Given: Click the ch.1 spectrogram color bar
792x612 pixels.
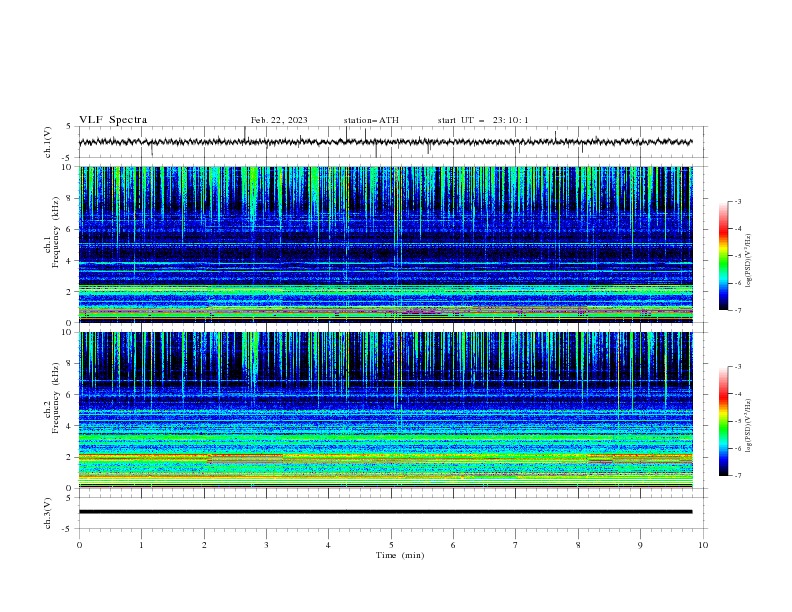Looking at the screenshot, I should coord(724,256).
